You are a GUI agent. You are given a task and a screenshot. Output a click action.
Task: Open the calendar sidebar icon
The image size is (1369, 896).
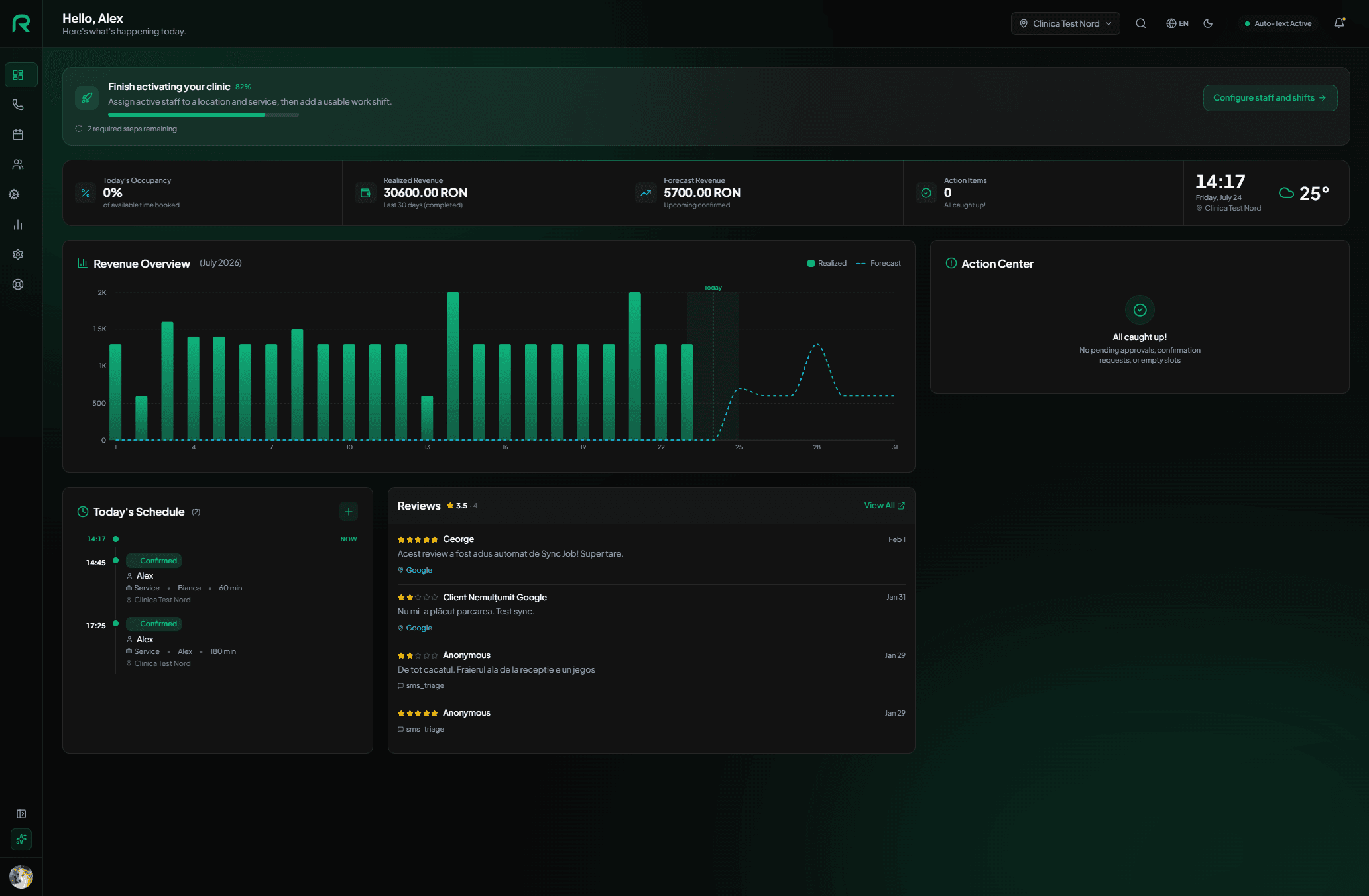18,135
